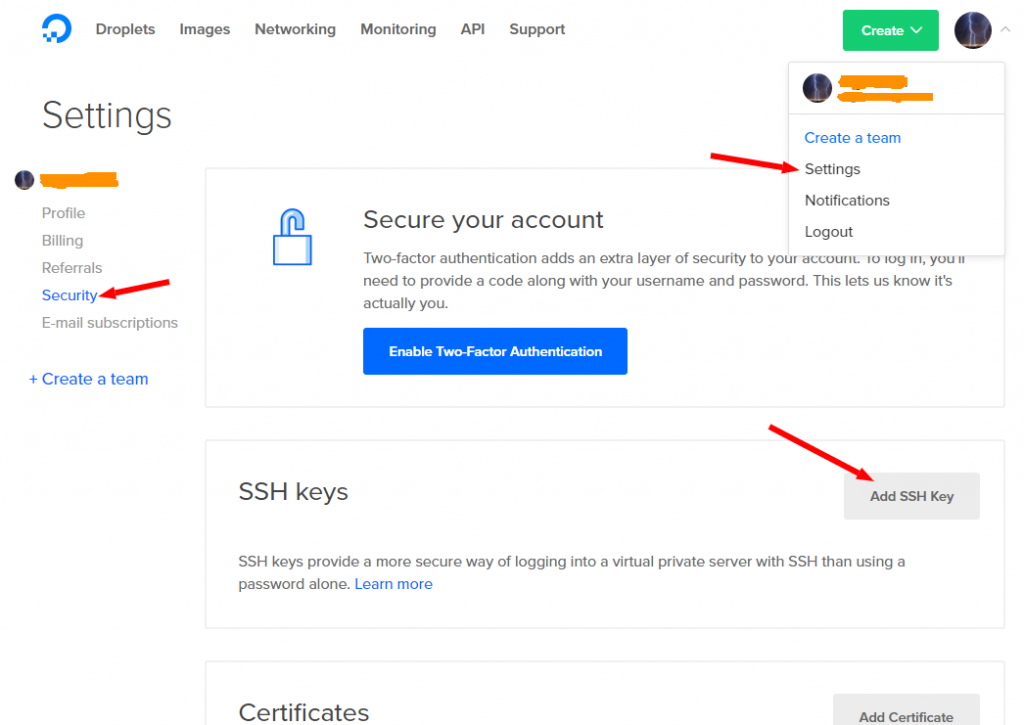Collapse the account menu caret
This screenshot has width=1024, height=725.
[1005, 30]
